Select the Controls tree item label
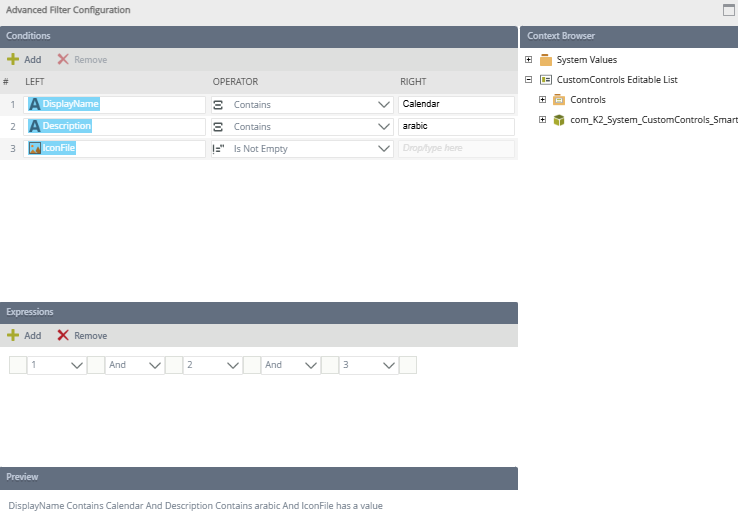 [x=588, y=100]
